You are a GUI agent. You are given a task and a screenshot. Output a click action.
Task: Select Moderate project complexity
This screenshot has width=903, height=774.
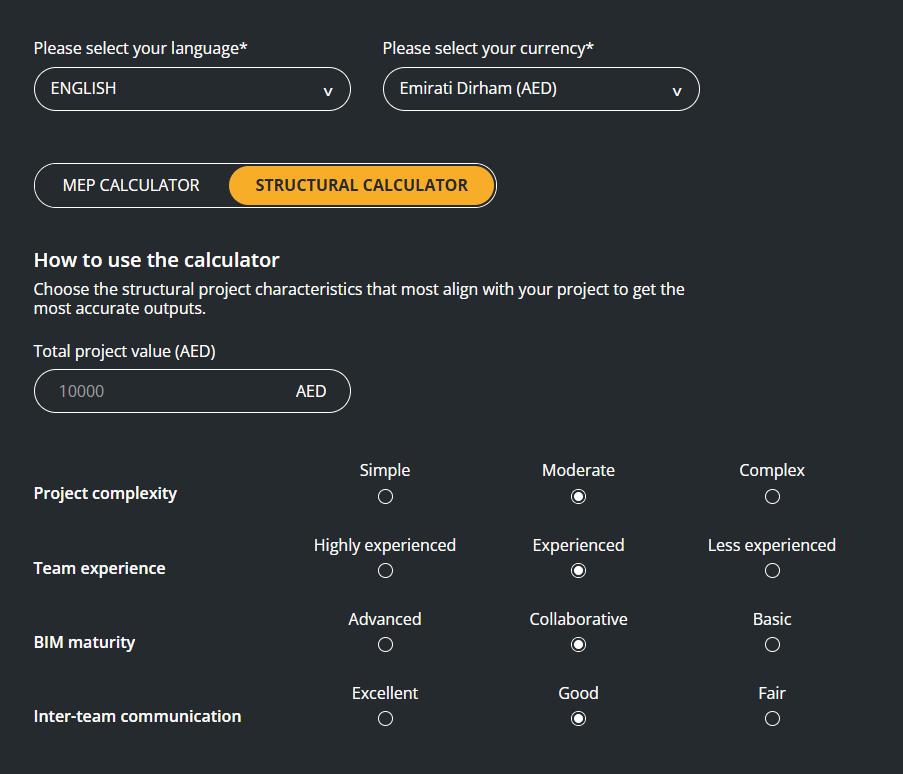(578, 497)
